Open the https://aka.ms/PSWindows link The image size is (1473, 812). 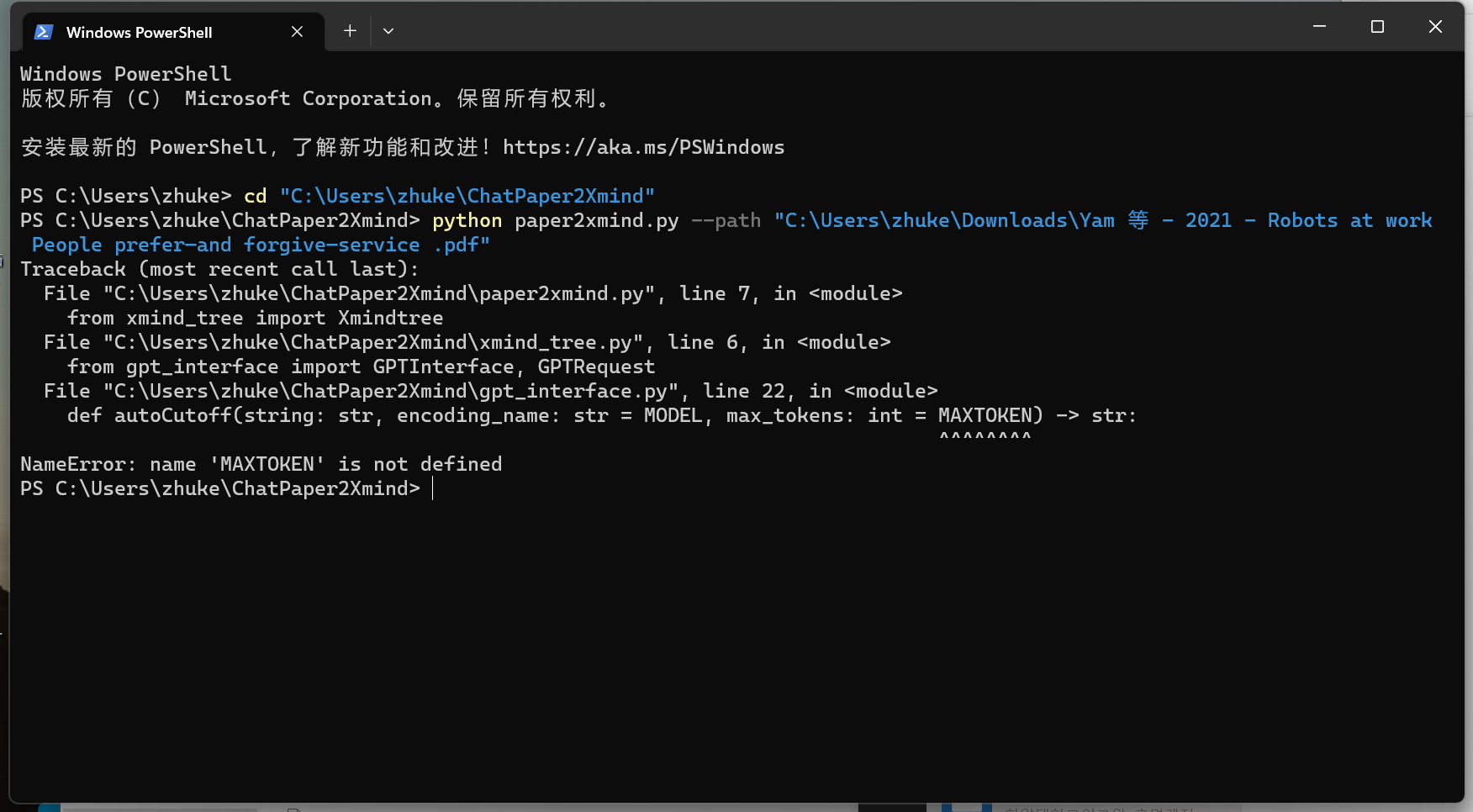pyautogui.click(x=643, y=147)
